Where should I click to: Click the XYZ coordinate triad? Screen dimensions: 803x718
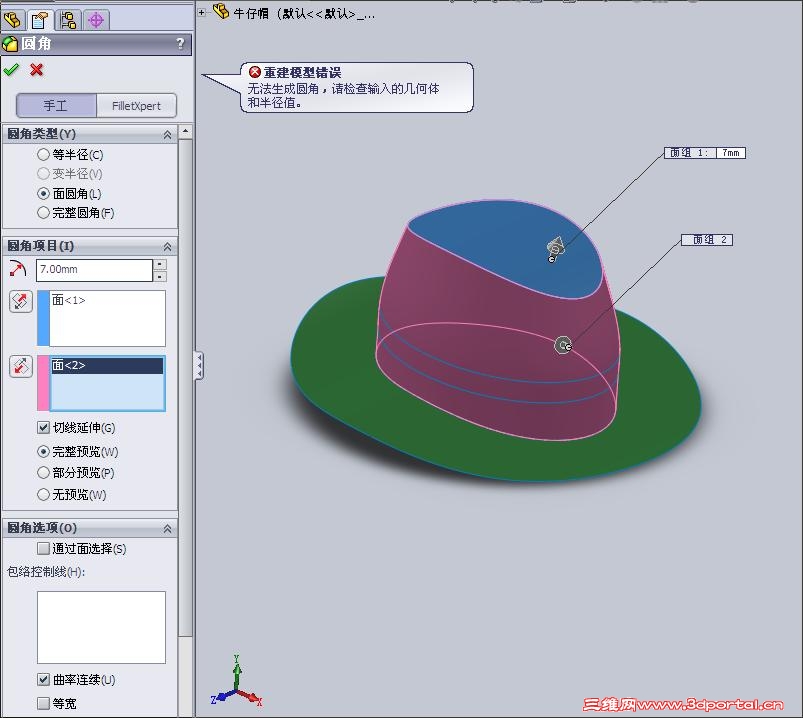coord(237,682)
